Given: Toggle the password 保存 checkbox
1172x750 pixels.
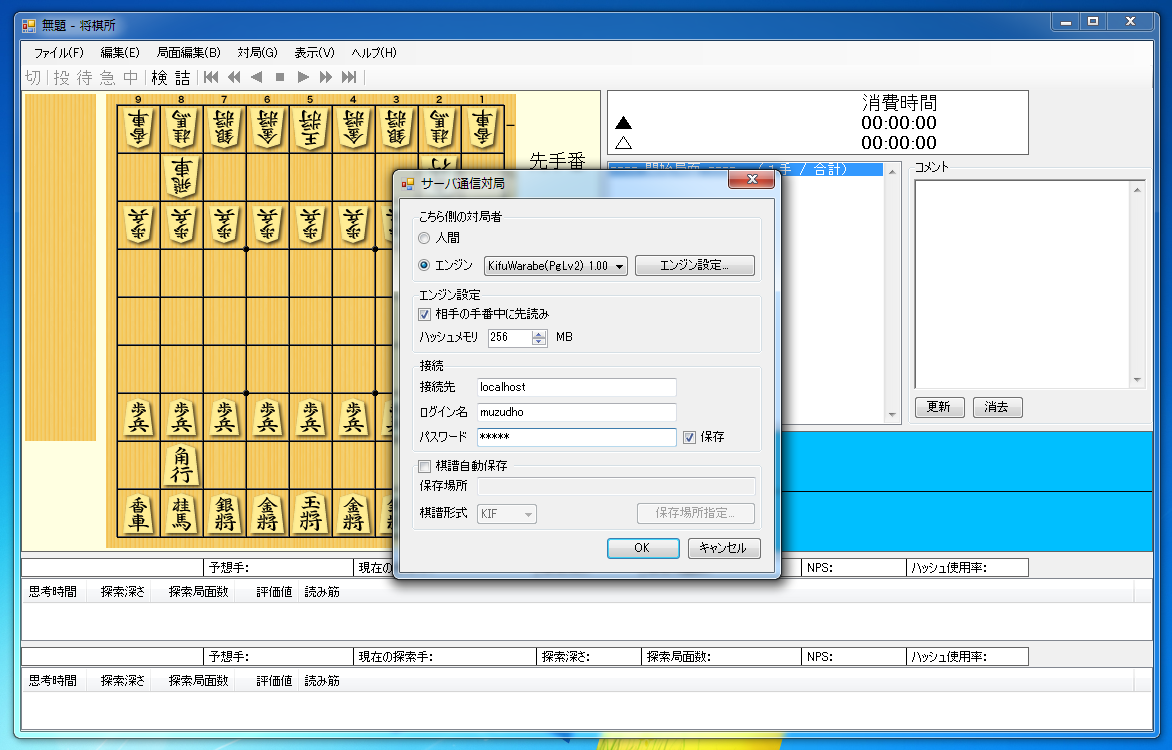Looking at the screenshot, I should [x=689, y=437].
